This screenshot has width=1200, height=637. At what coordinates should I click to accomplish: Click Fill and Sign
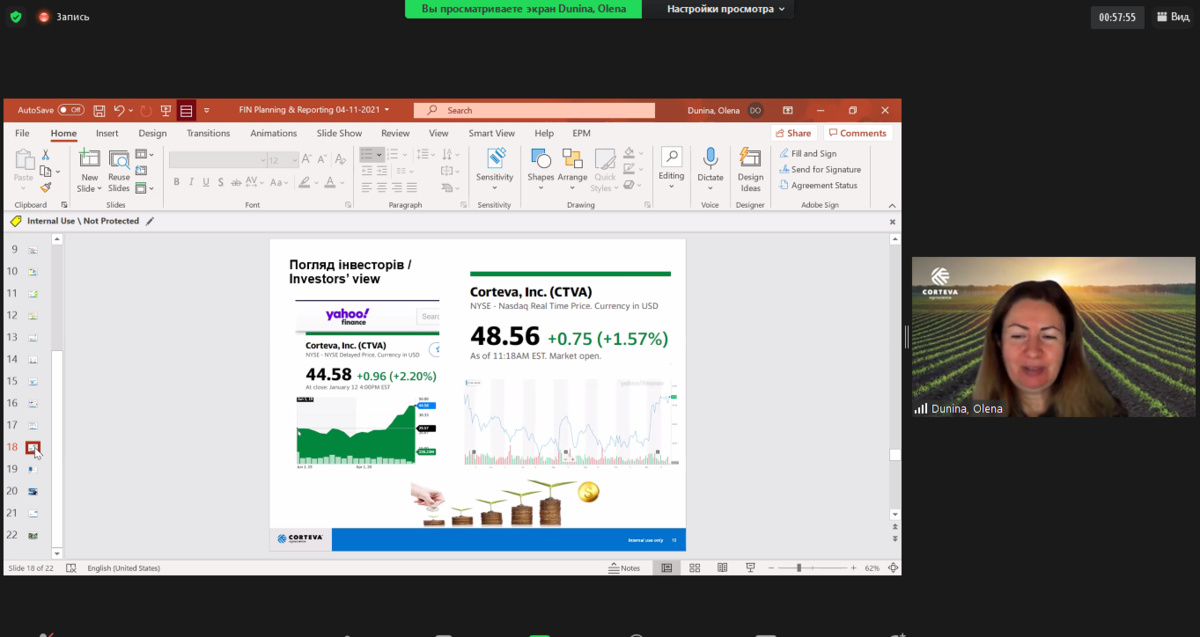(x=807, y=153)
